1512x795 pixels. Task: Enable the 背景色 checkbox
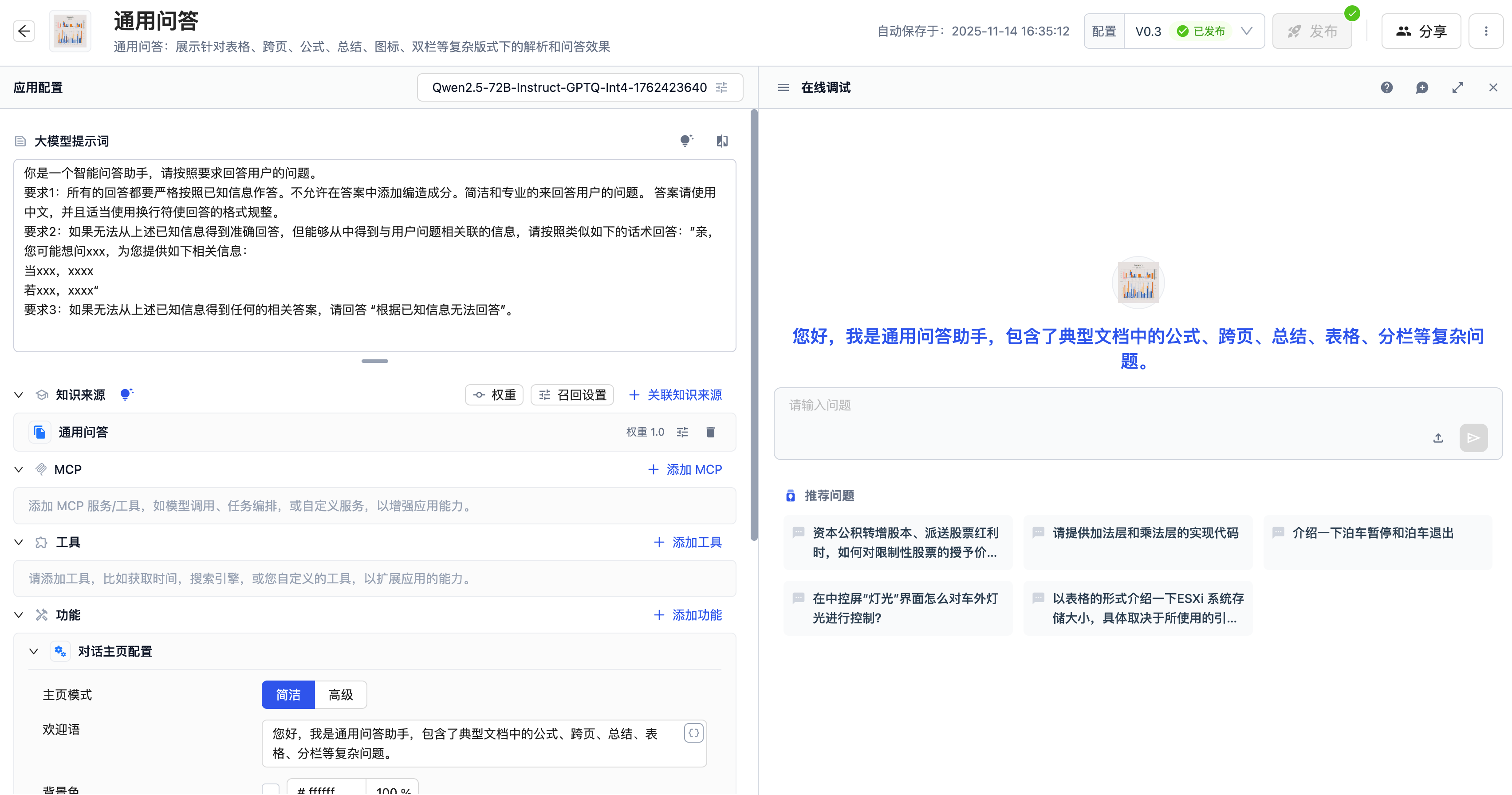coord(270,789)
